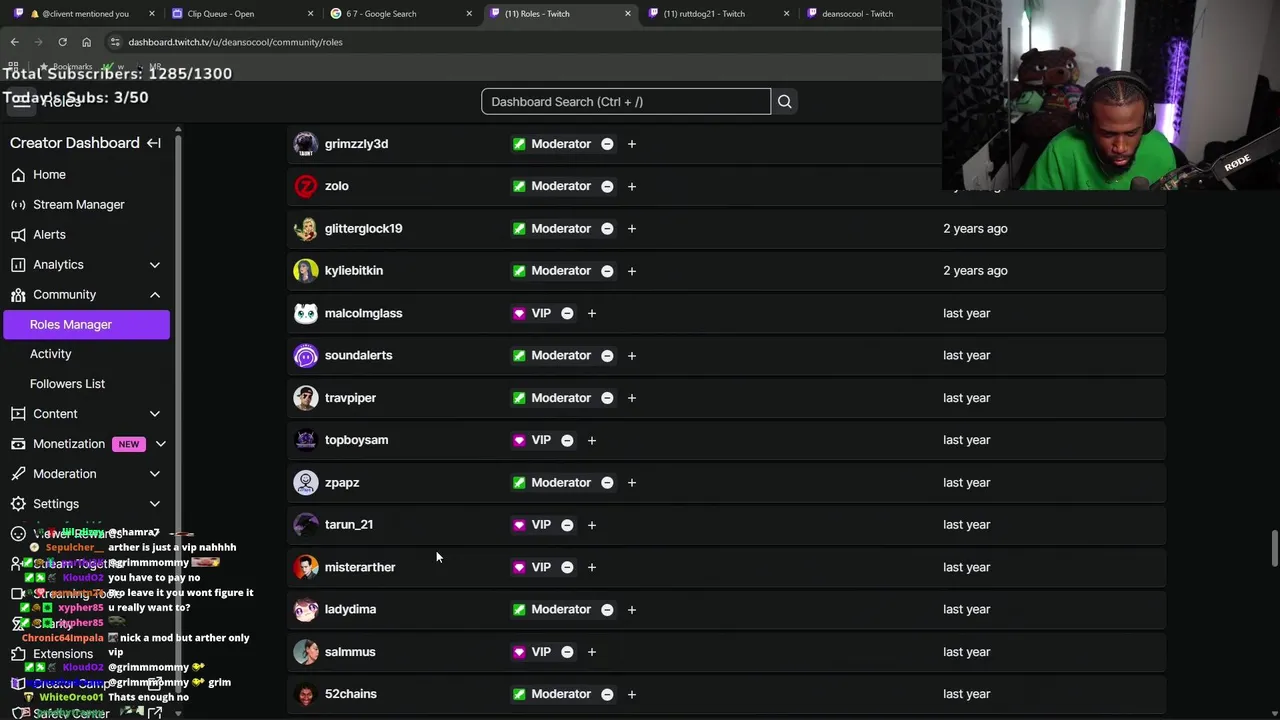
Task: Reload the page with the browser refresh icon
Action: pos(62,42)
